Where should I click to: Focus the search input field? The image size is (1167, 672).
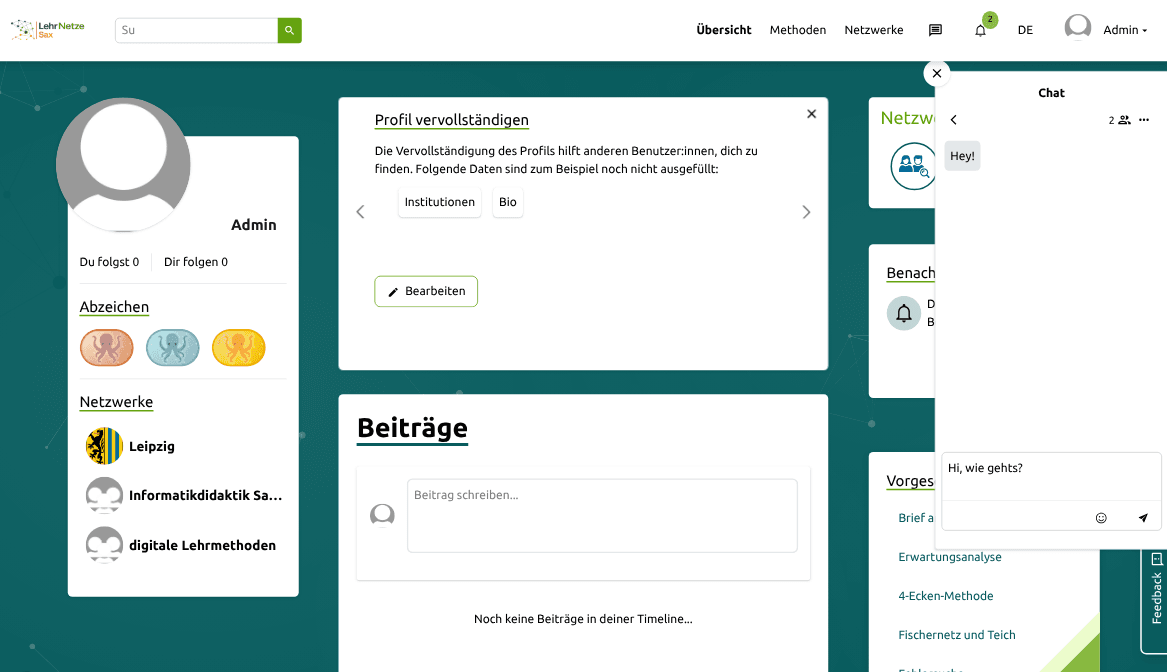[x=196, y=31]
